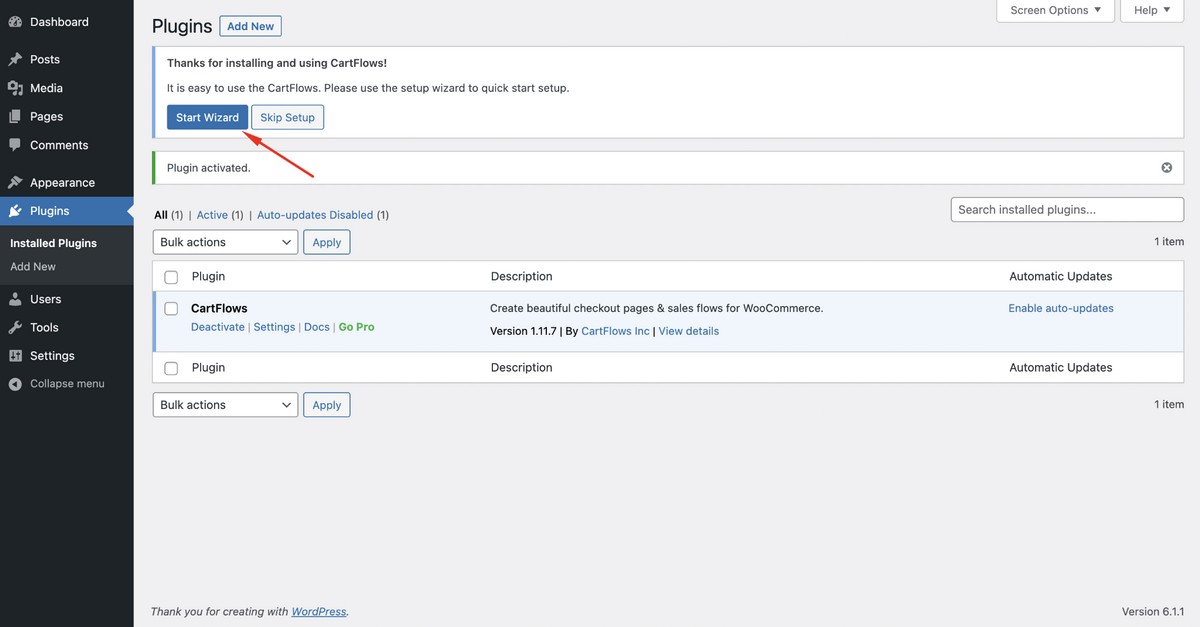Select Add New in the Plugins submenu
The image size is (1200, 627).
(33, 267)
